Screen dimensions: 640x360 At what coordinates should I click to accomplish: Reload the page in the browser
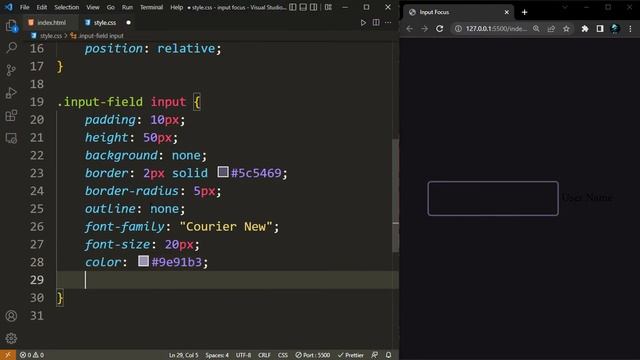click(x=440, y=29)
